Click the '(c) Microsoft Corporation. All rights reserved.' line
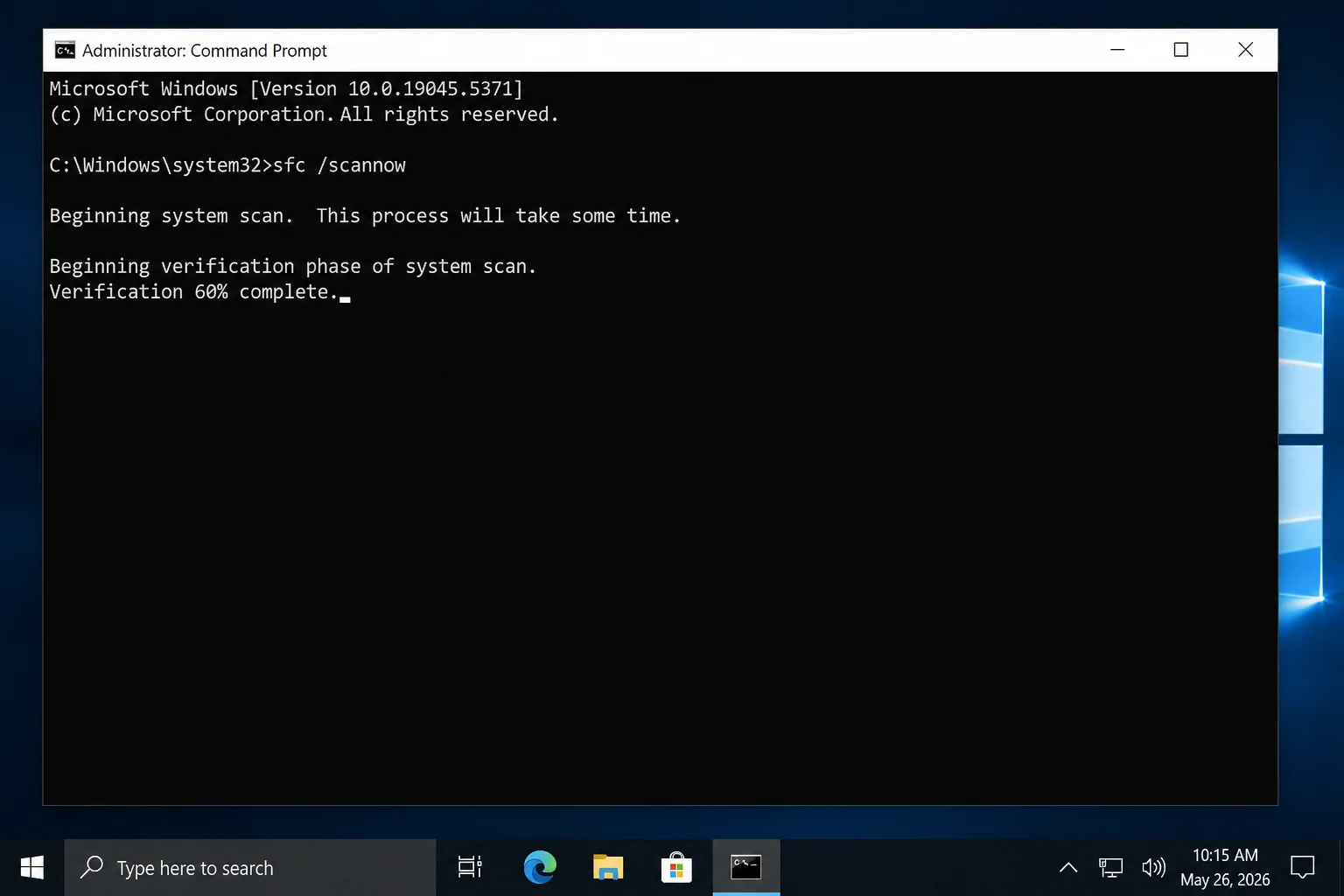This screenshot has width=1344, height=896. (304, 115)
